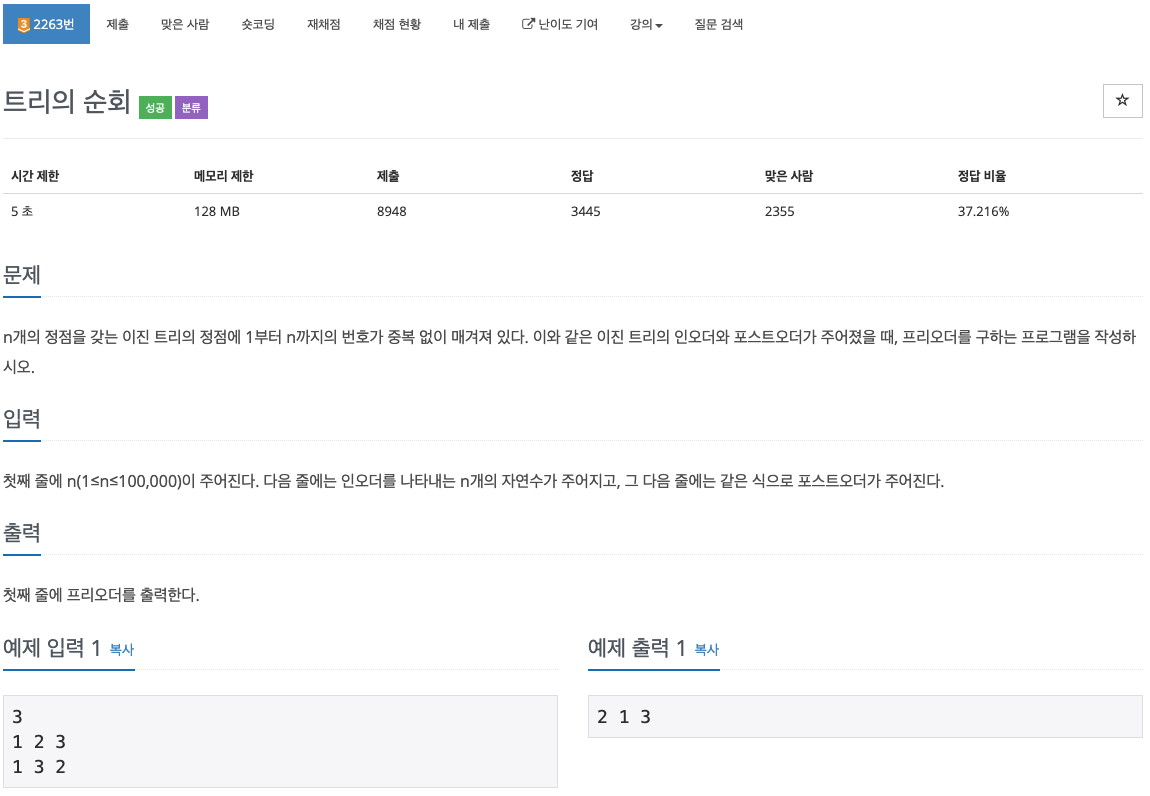Expand the 강의 dropdown menu
Viewport: 1150px width, 796px height.
646,24
